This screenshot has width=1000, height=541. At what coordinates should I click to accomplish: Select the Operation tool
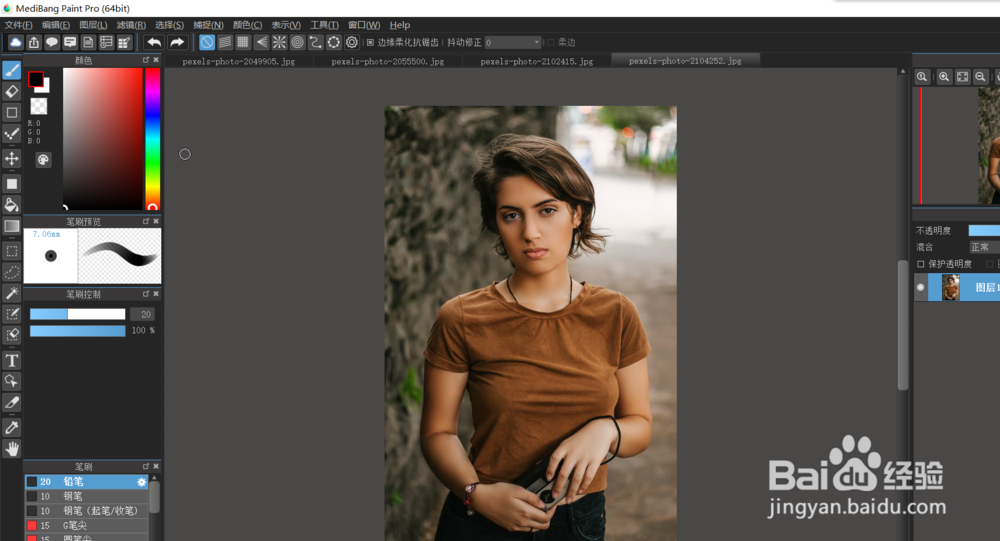point(11,382)
